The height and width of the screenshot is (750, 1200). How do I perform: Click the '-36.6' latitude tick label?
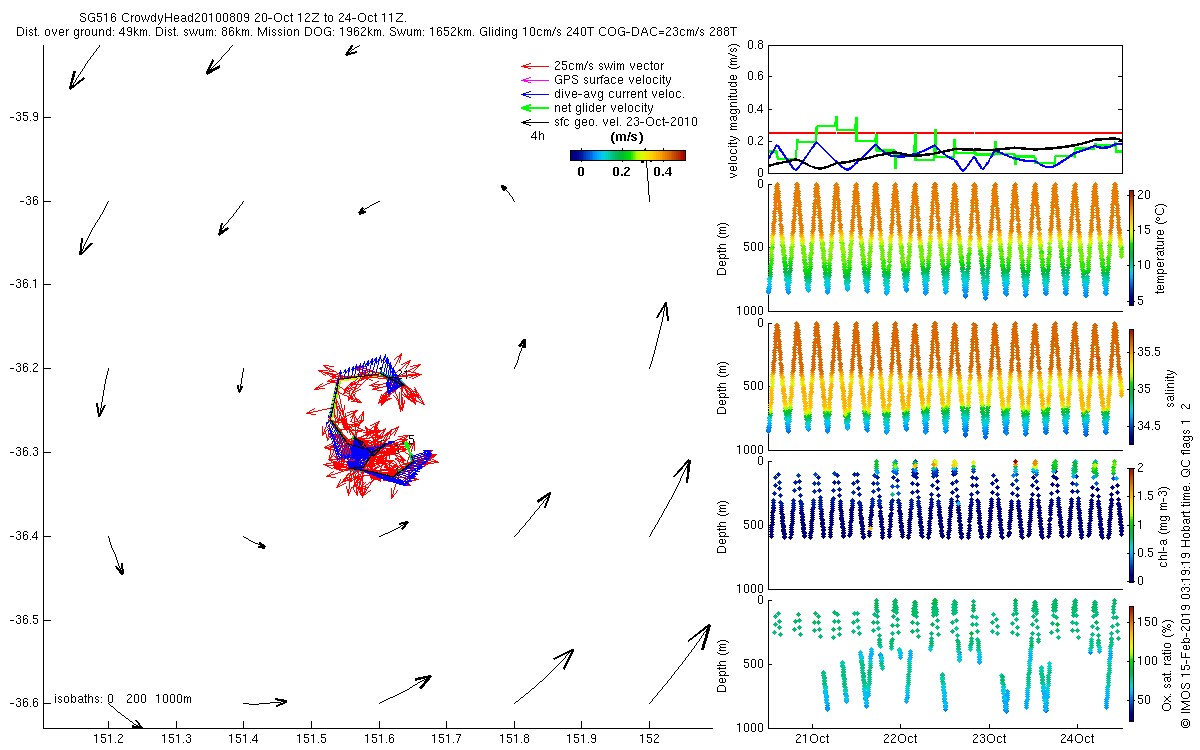pyautogui.click(x=22, y=704)
